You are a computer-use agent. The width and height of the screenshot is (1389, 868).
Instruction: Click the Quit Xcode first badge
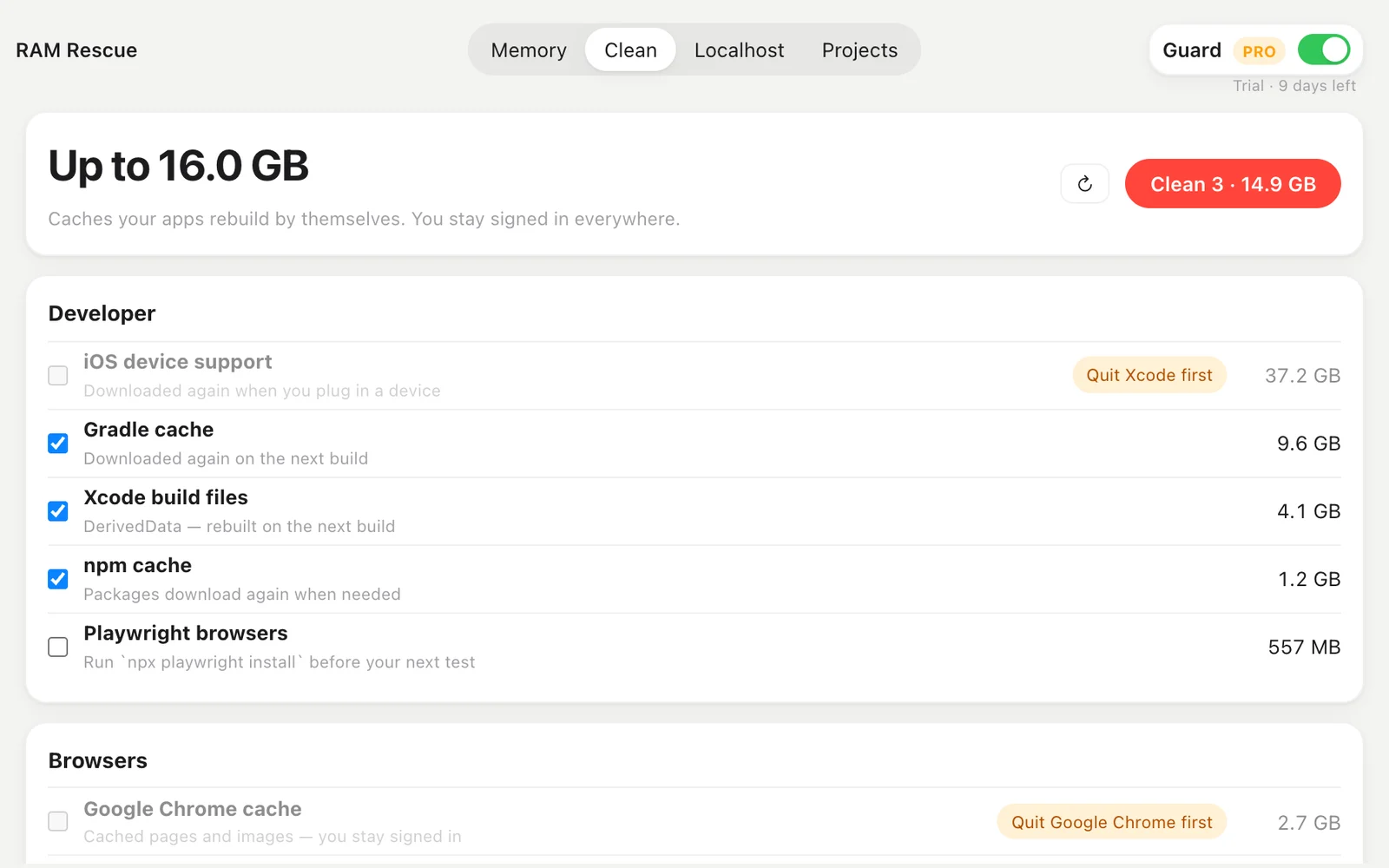(1149, 375)
